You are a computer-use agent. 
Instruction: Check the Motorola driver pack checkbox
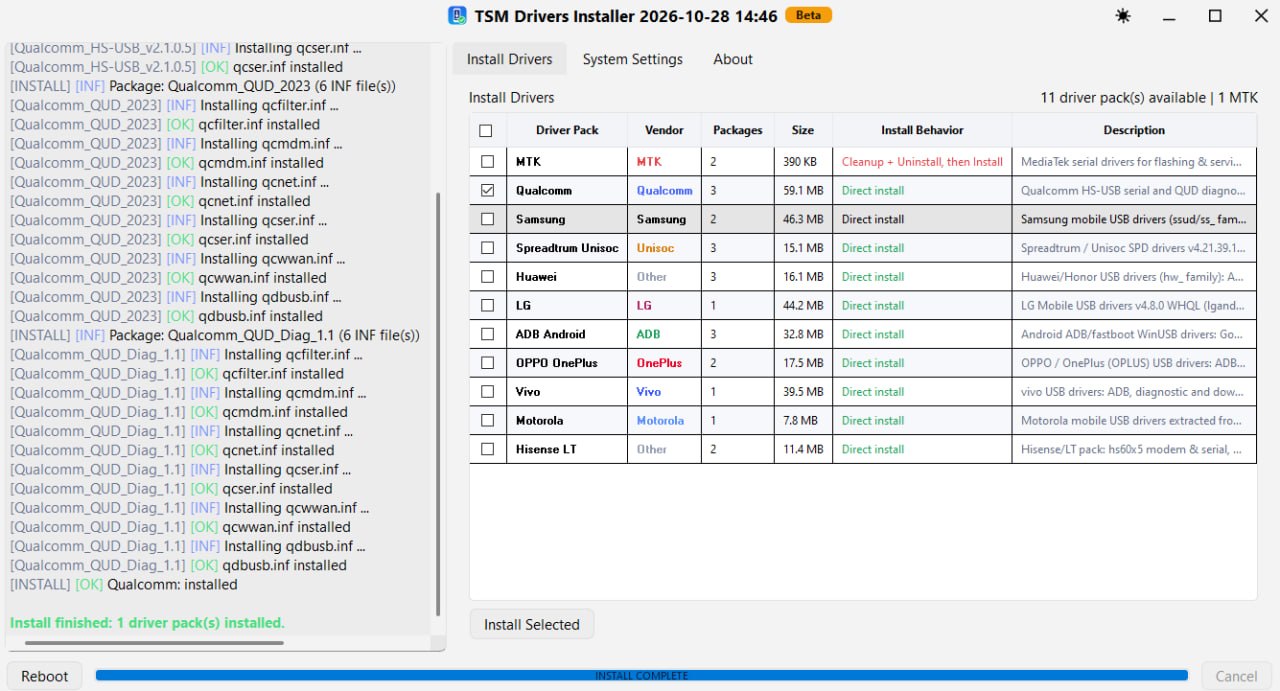click(487, 420)
